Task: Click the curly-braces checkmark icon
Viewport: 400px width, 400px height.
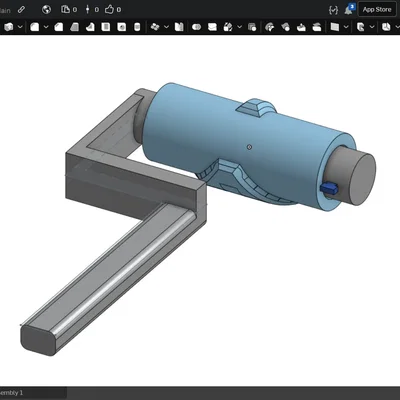Action: click(333, 10)
